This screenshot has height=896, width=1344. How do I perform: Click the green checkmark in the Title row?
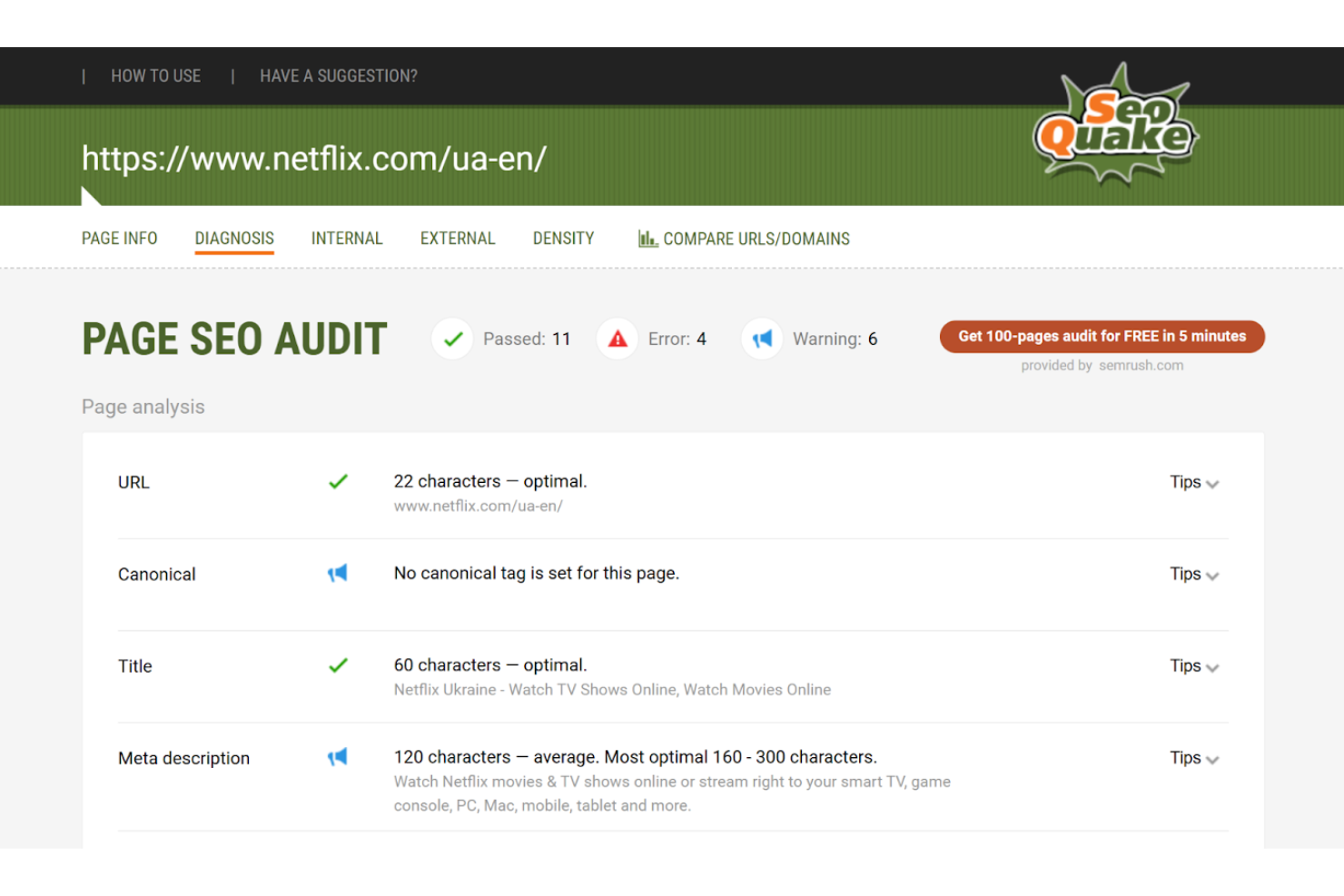[x=338, y=665]
